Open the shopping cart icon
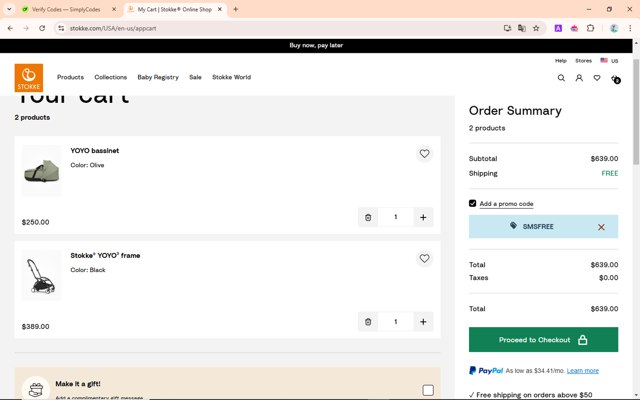 click(616, 78)
